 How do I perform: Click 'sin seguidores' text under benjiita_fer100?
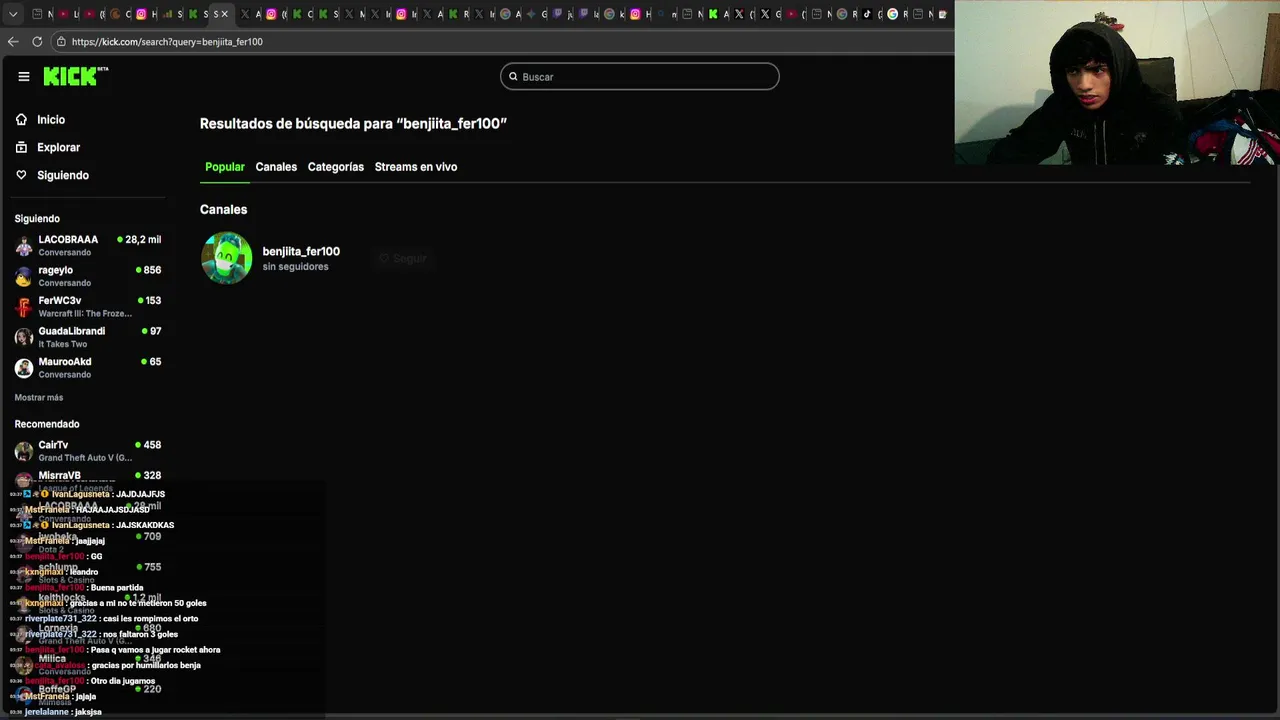[295, 267]
